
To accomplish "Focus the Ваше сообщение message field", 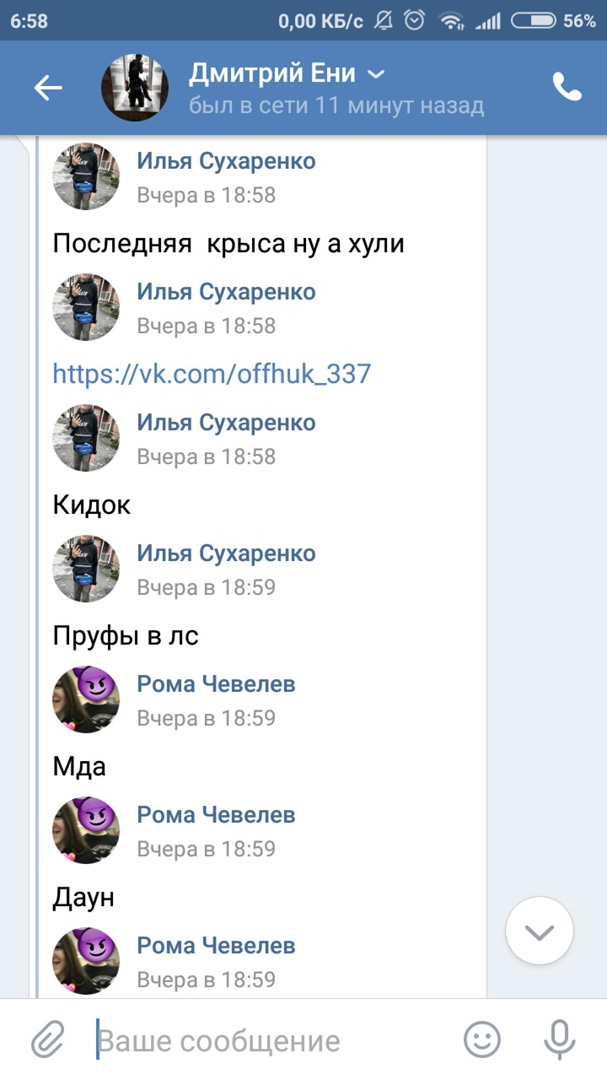I will pos(270,1041).
